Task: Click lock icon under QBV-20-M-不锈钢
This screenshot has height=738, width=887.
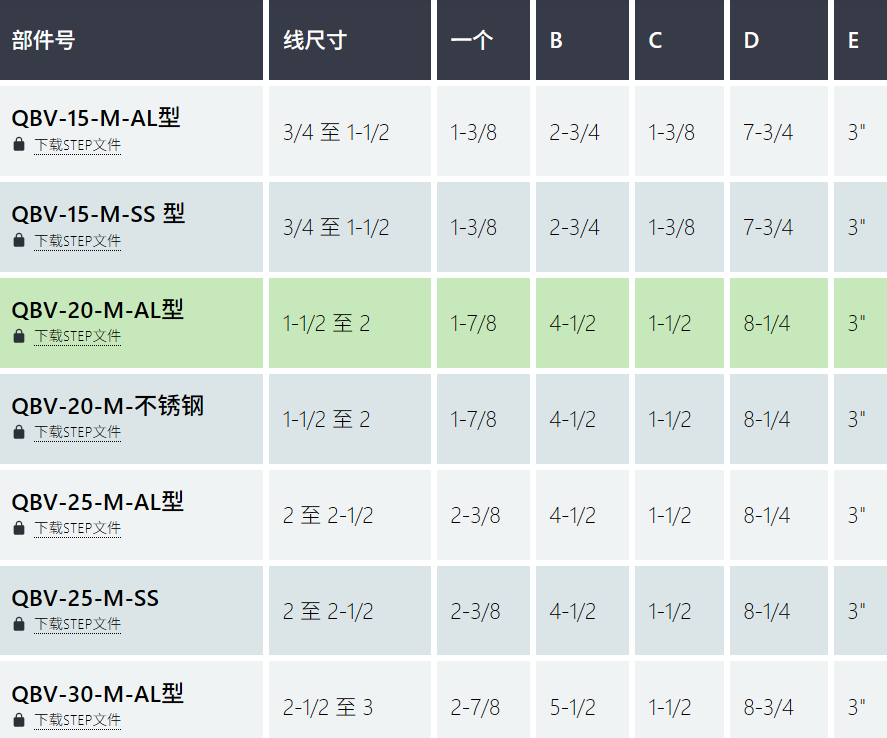Action: point(18,433)
